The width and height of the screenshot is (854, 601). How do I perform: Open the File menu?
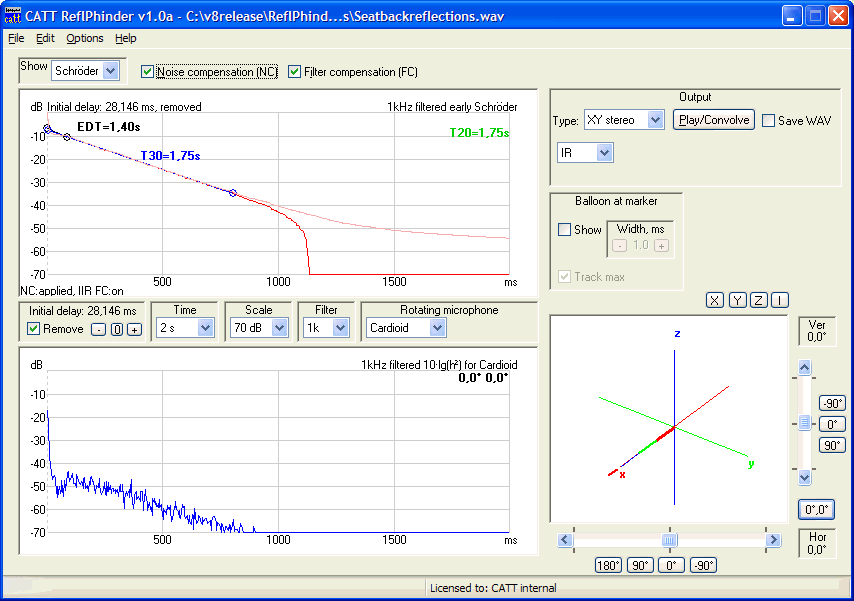[16, 38]
